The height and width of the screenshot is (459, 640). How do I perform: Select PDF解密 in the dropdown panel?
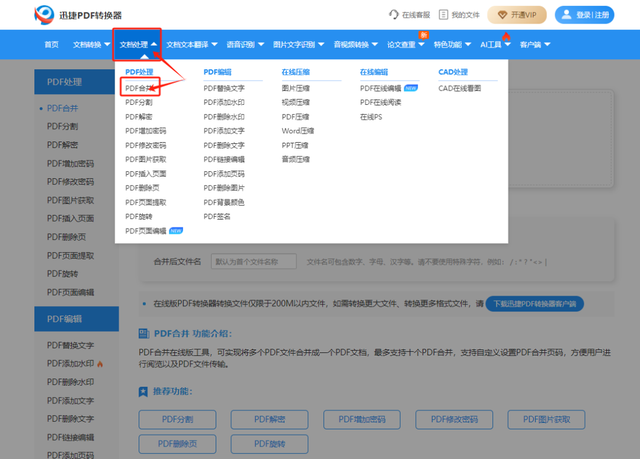pos(139,117)
